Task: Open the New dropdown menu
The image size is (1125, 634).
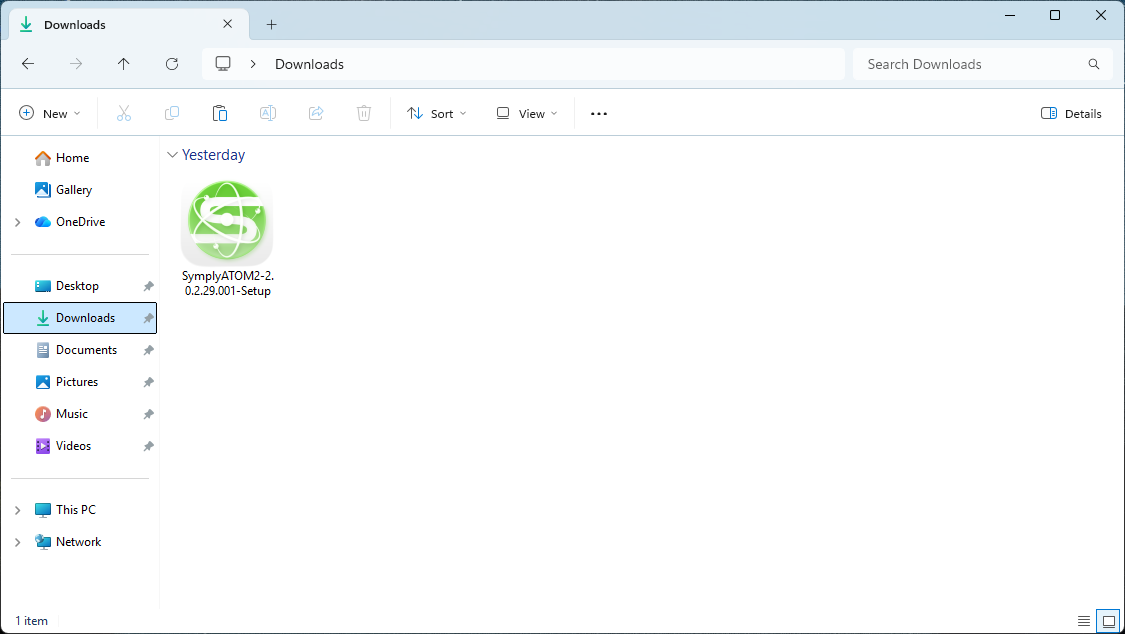Action: [x=50, y=113]
